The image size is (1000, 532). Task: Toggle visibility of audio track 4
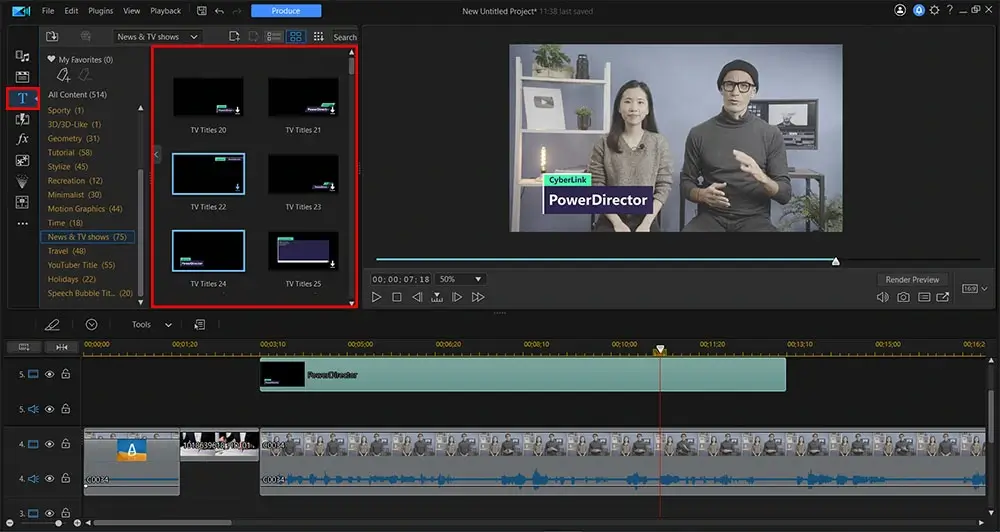pyautogui.click(x=49, y=479)
